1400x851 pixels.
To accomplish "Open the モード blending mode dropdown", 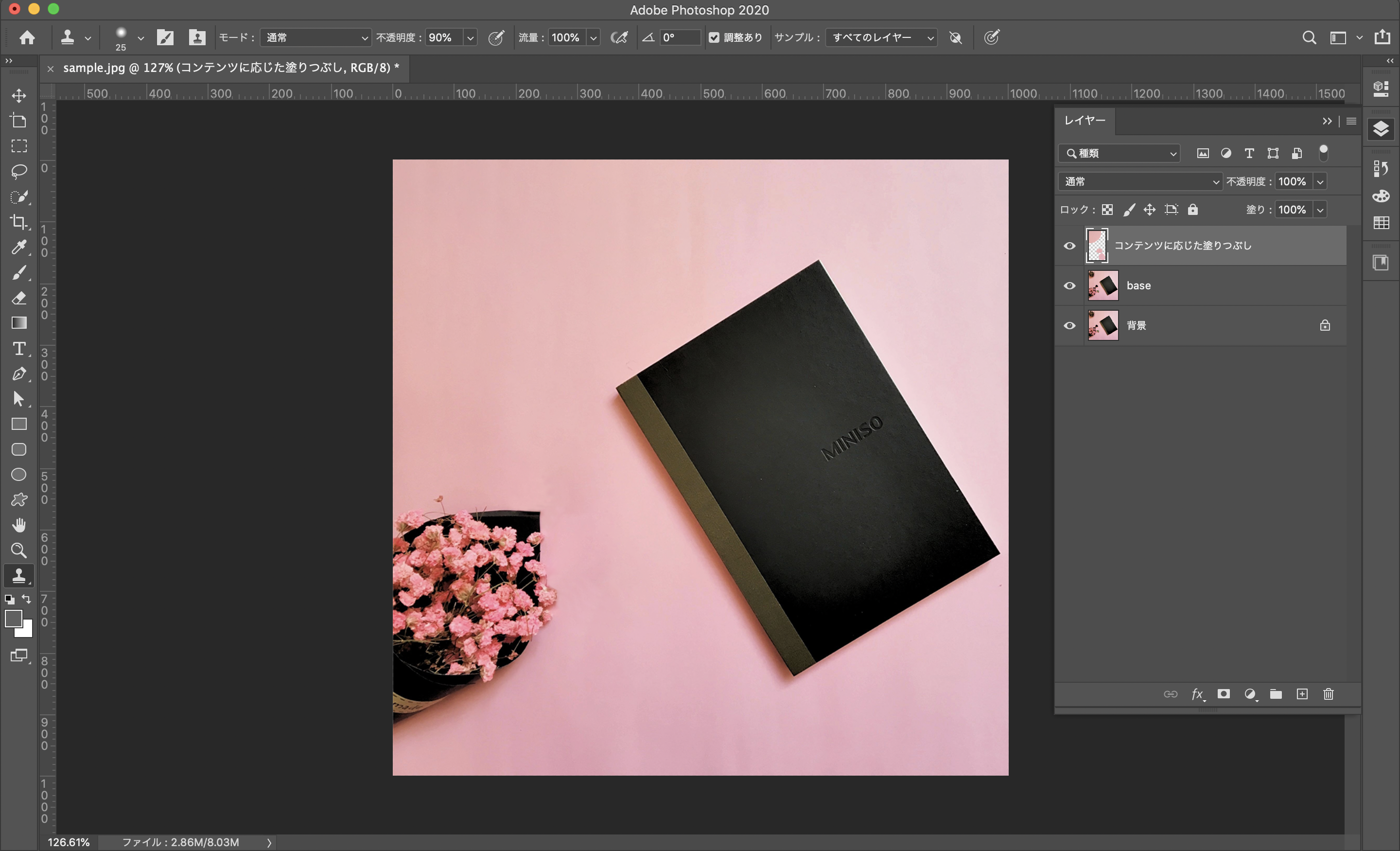I will (x=315, y=37).
